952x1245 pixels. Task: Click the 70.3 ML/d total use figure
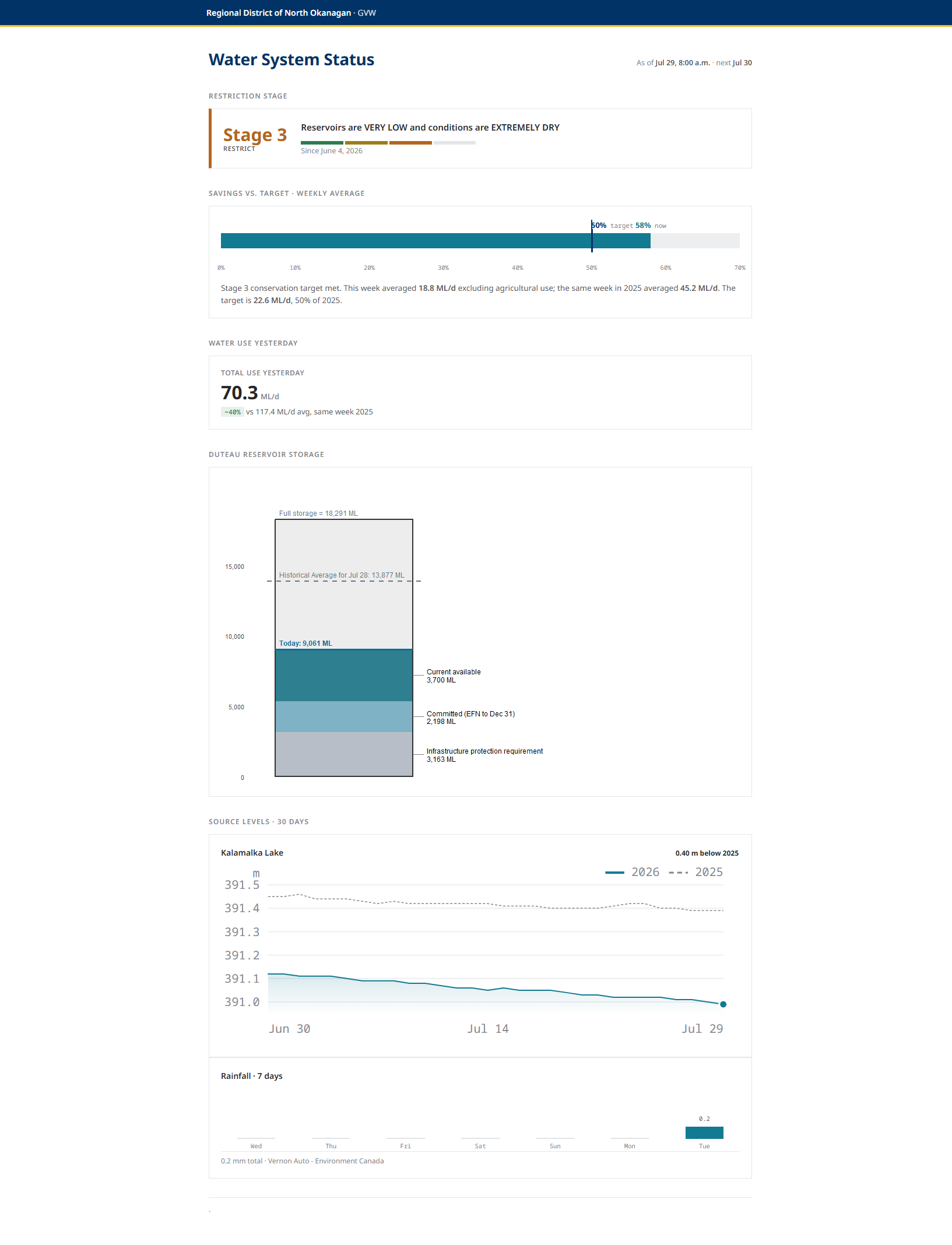click(250, 393)
